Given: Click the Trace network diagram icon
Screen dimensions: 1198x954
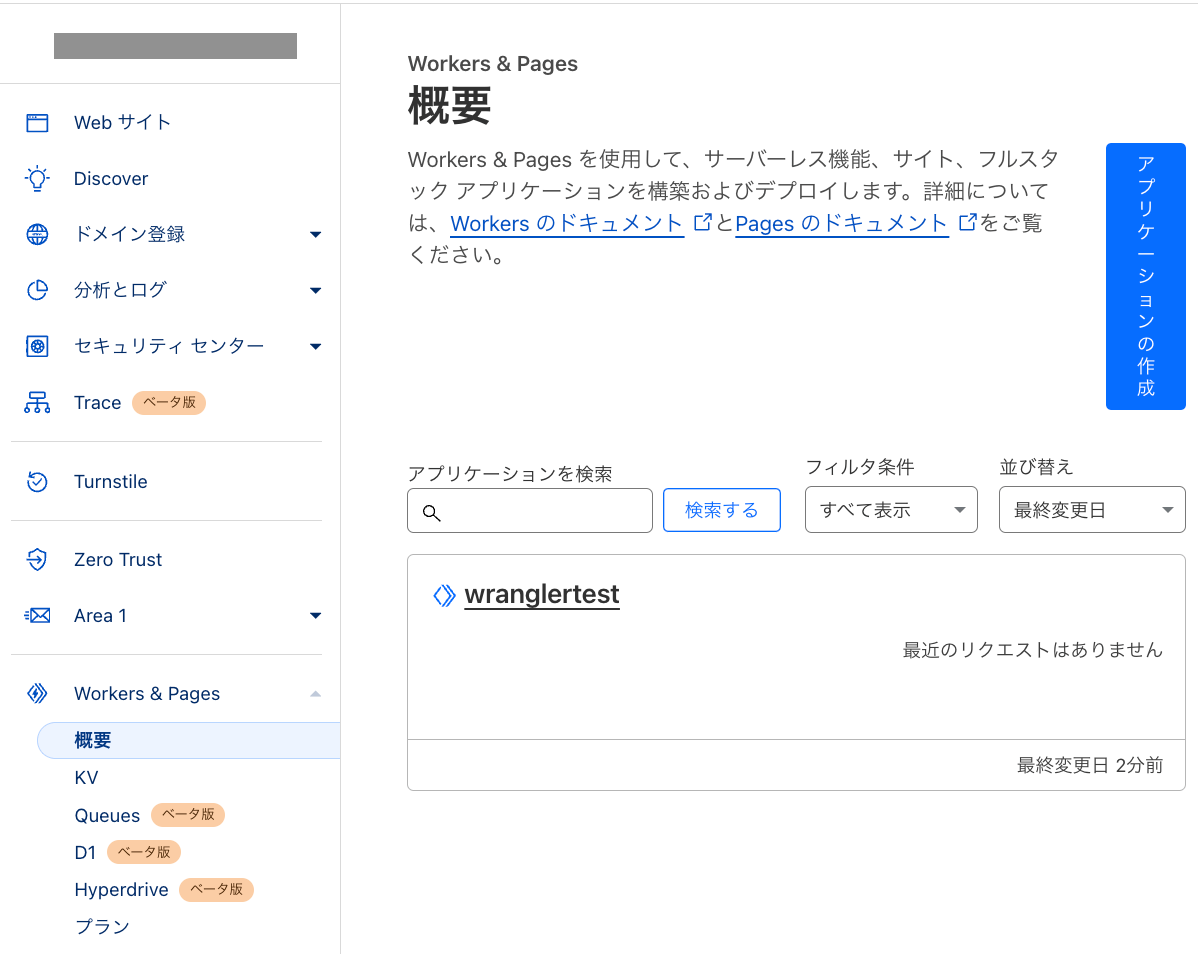Looking at the screenshot, I should 37,403.
